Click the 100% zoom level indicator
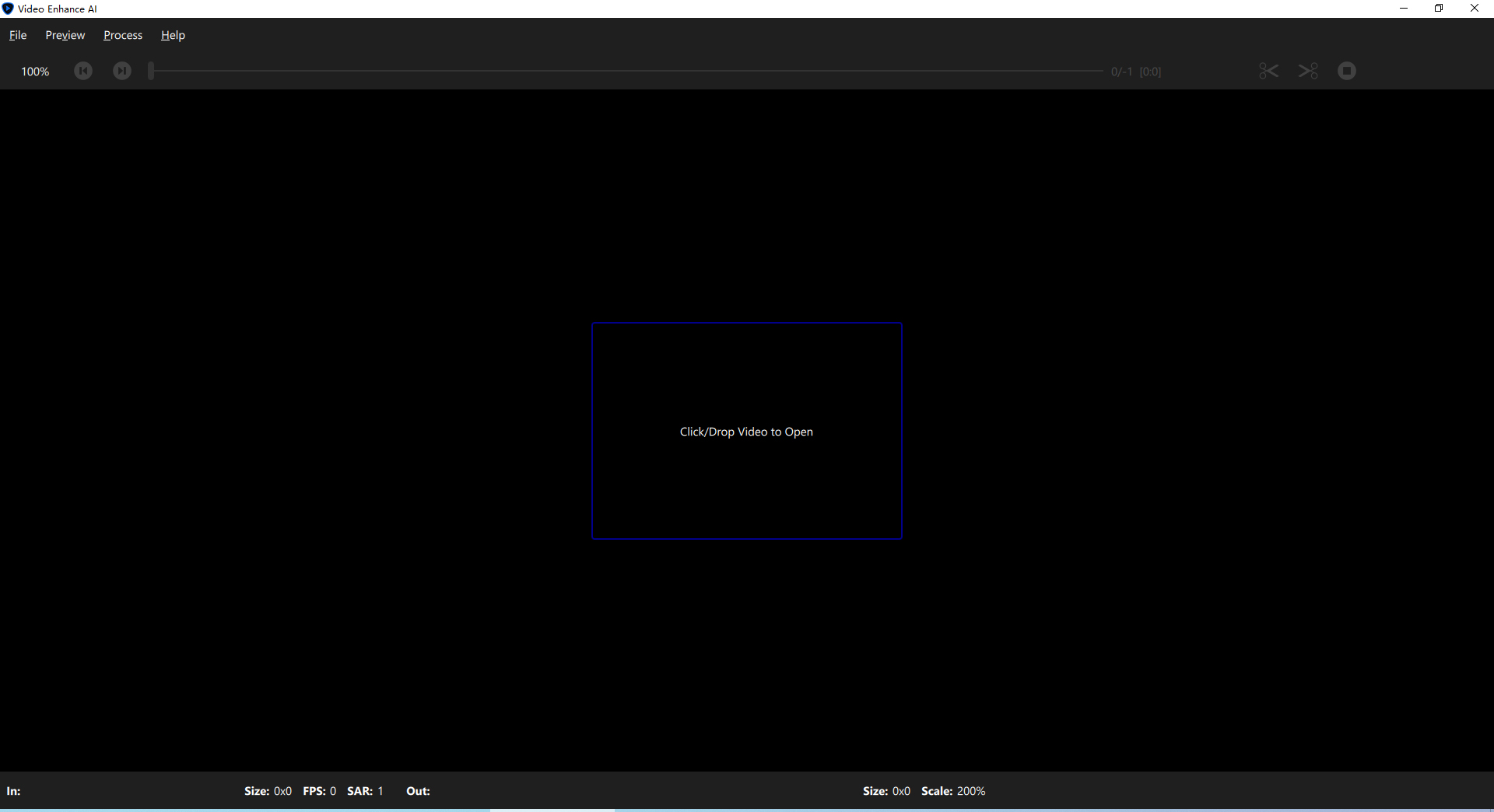1494x812 pixels. 35,72
